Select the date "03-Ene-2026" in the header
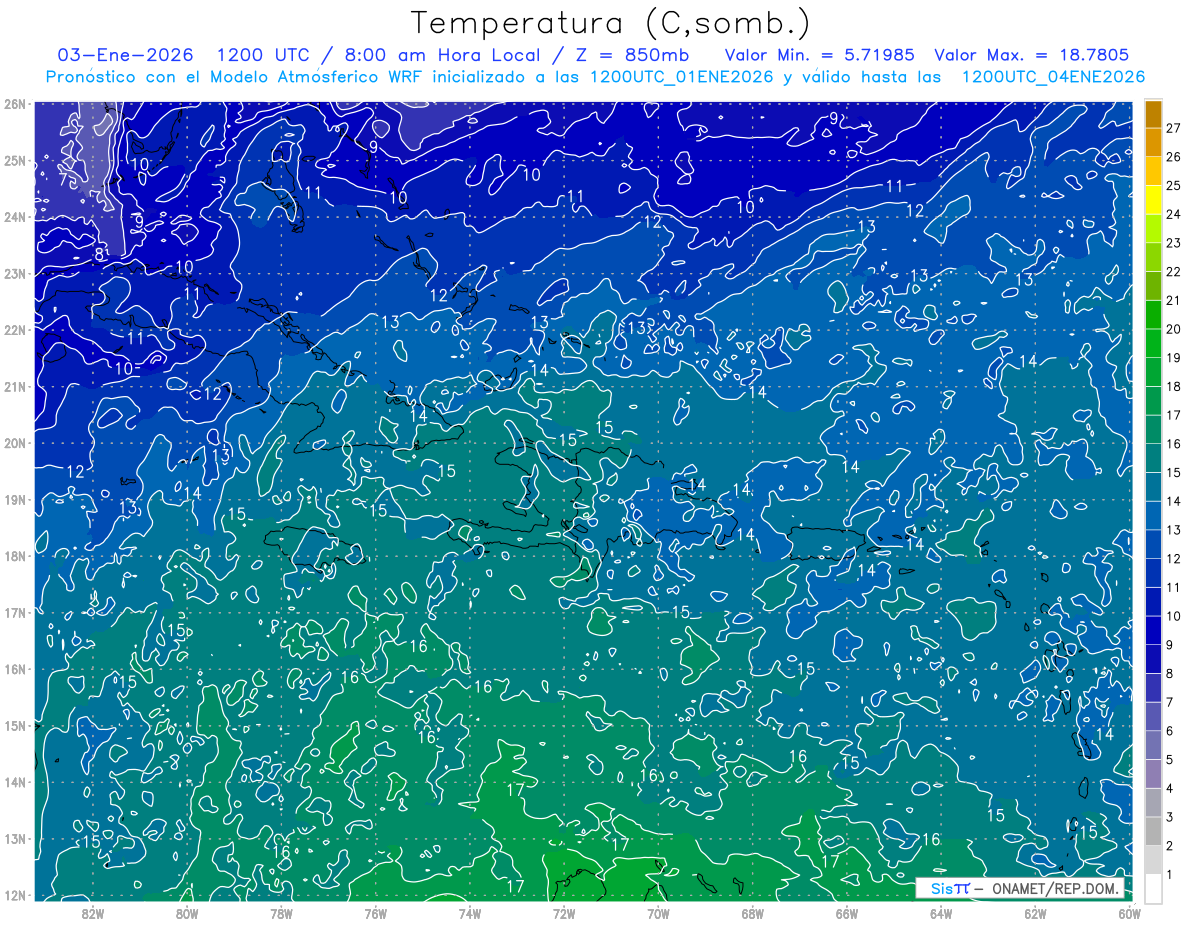The height and width of the screenshot is (927, 1200). tap(125, 55)
